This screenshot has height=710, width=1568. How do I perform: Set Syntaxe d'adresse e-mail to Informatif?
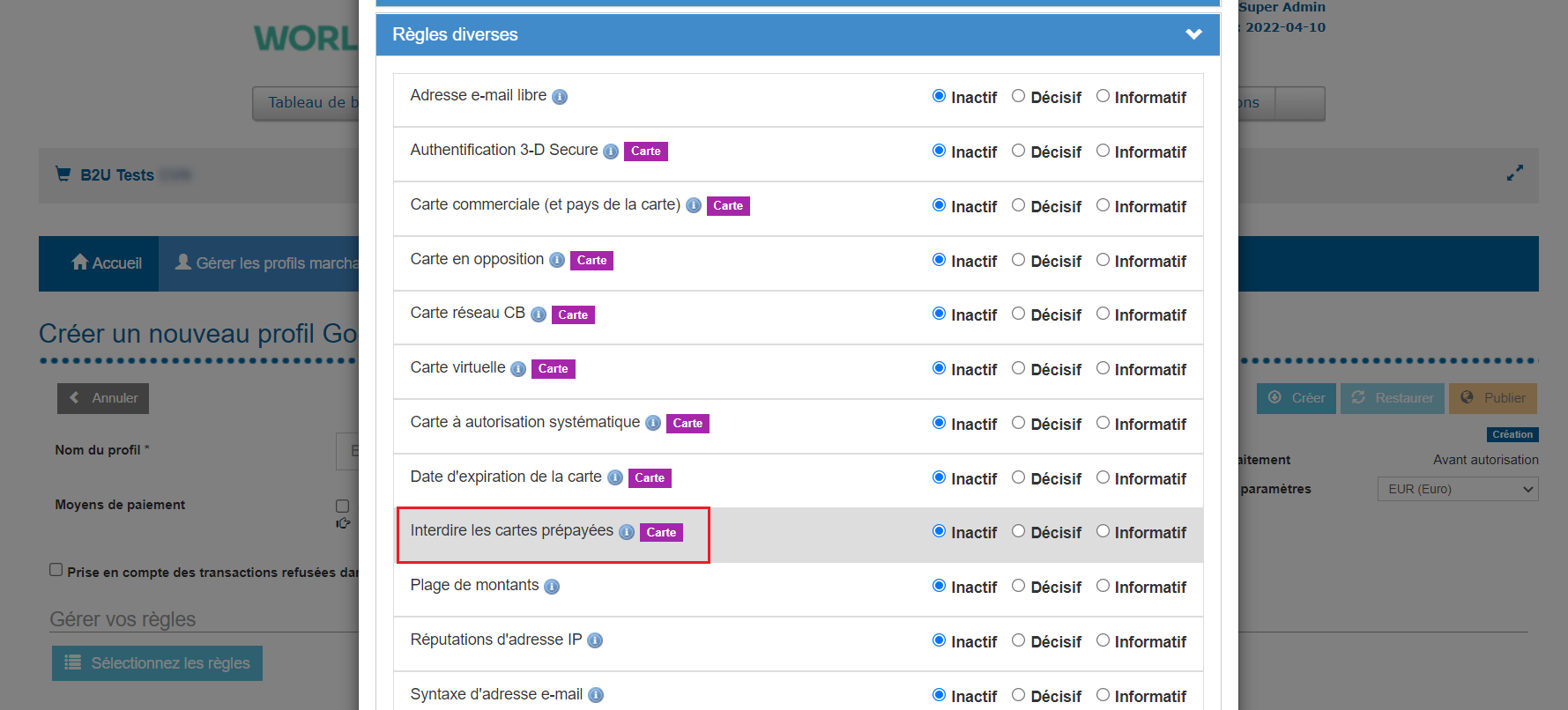click(x=1103, y=695)
